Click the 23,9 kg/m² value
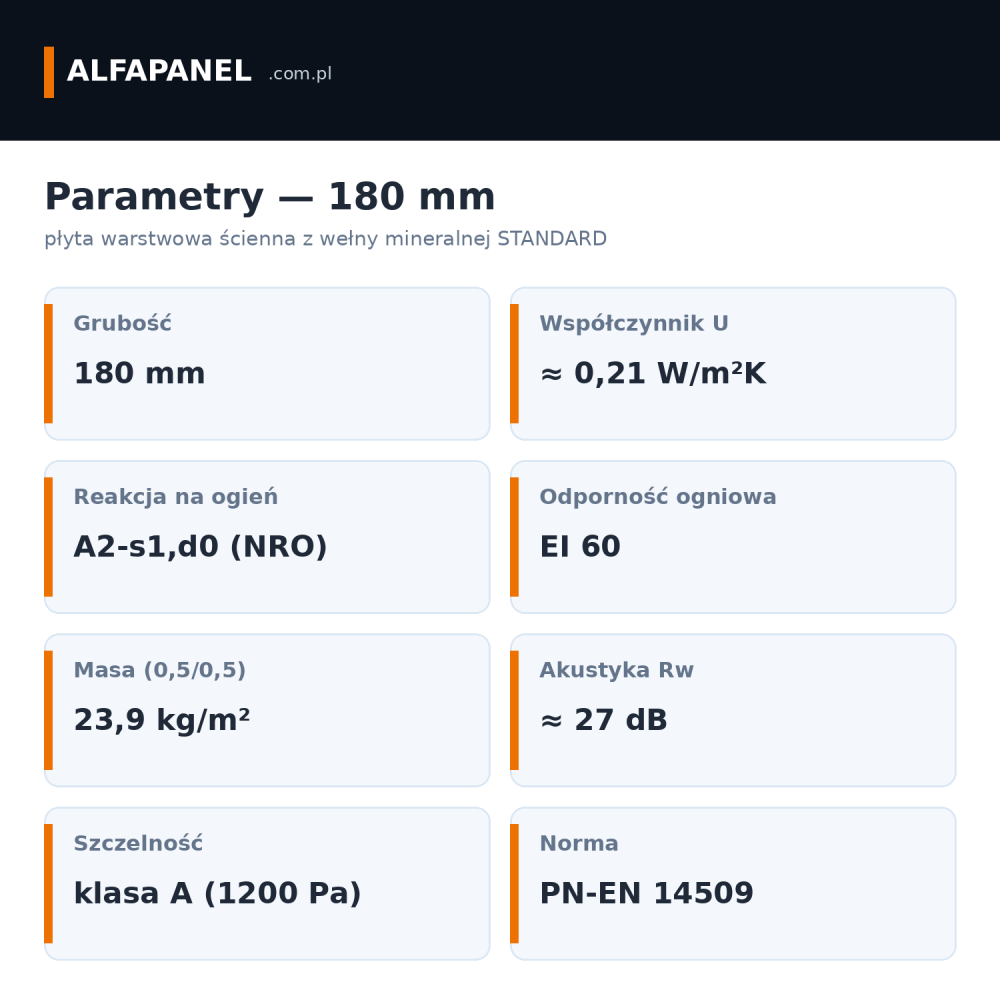The width and height of the screenshot is (1000, 1000). (x=162, y=720)
